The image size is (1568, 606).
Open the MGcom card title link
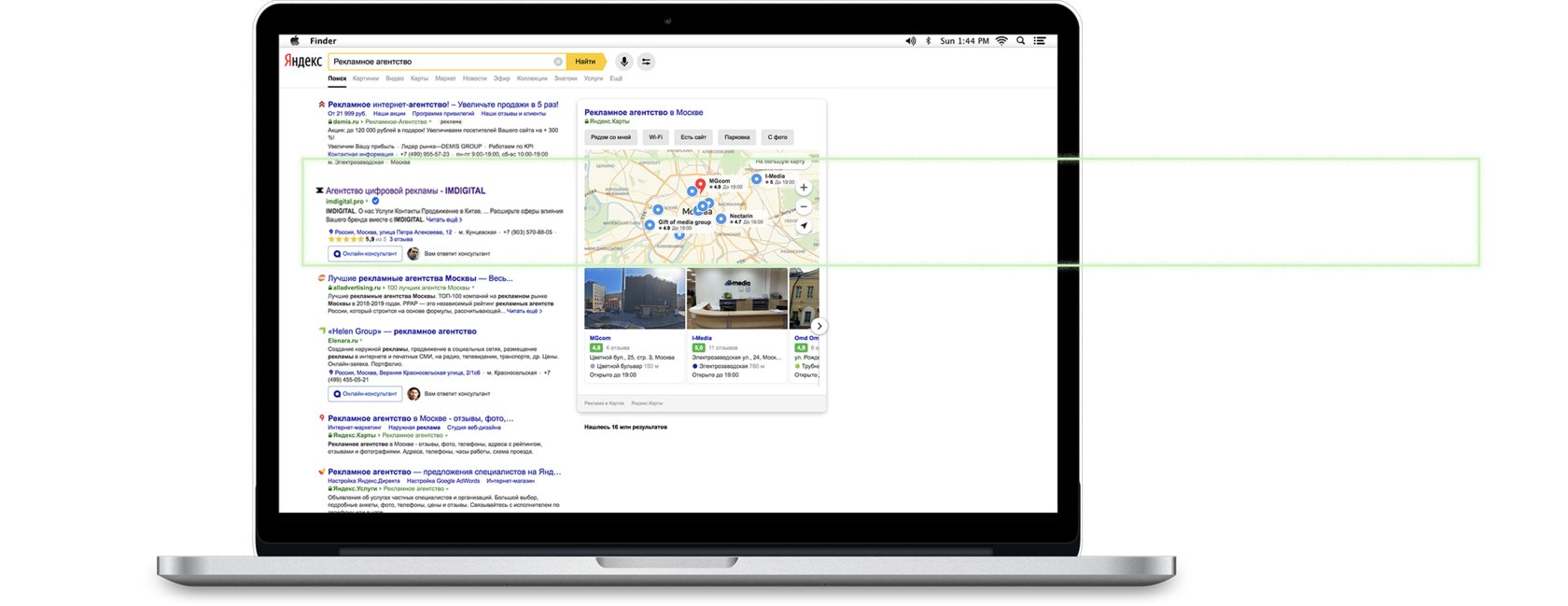(600, 338)
